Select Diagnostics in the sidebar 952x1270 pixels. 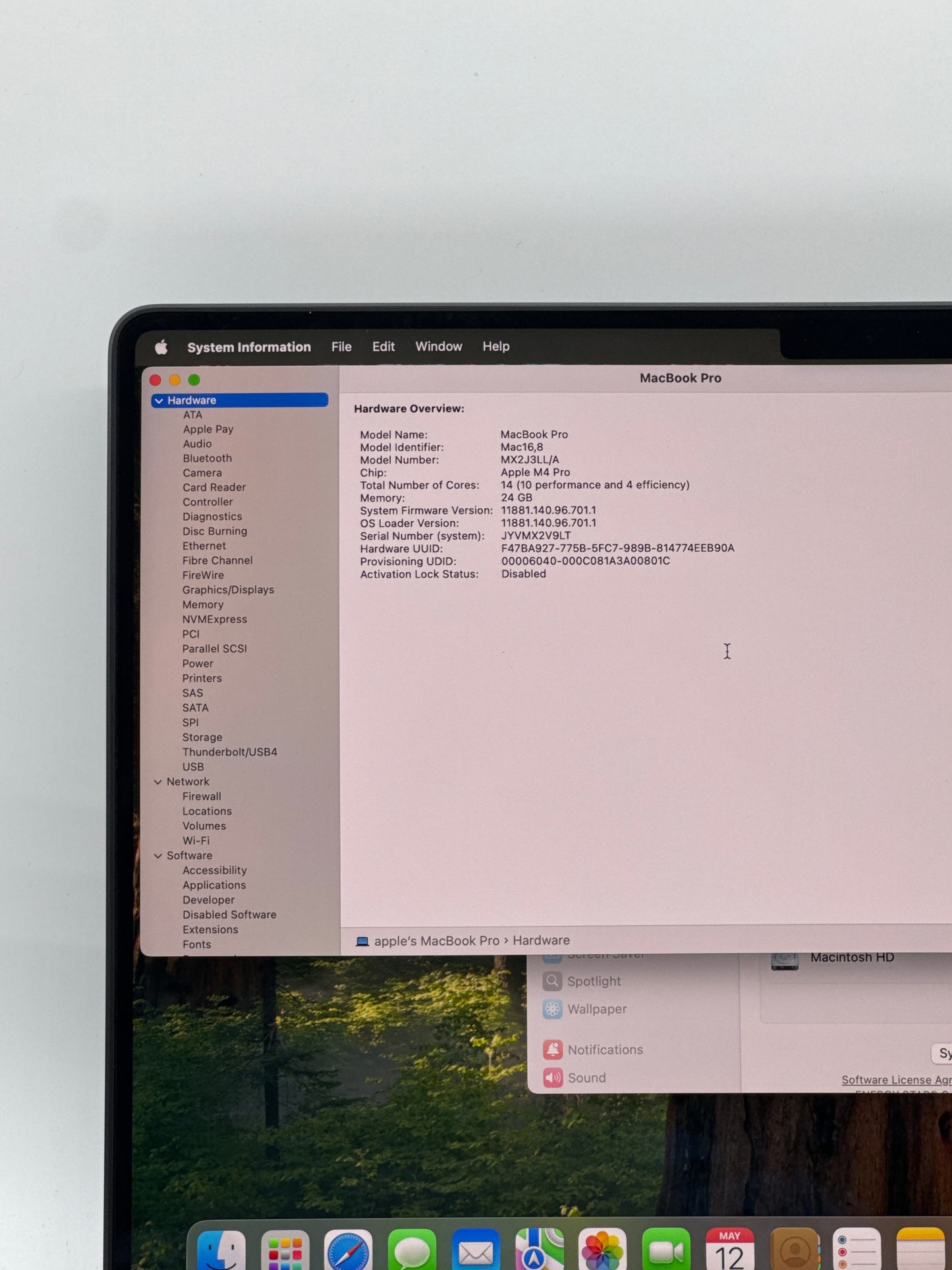[x=212, y=517]
